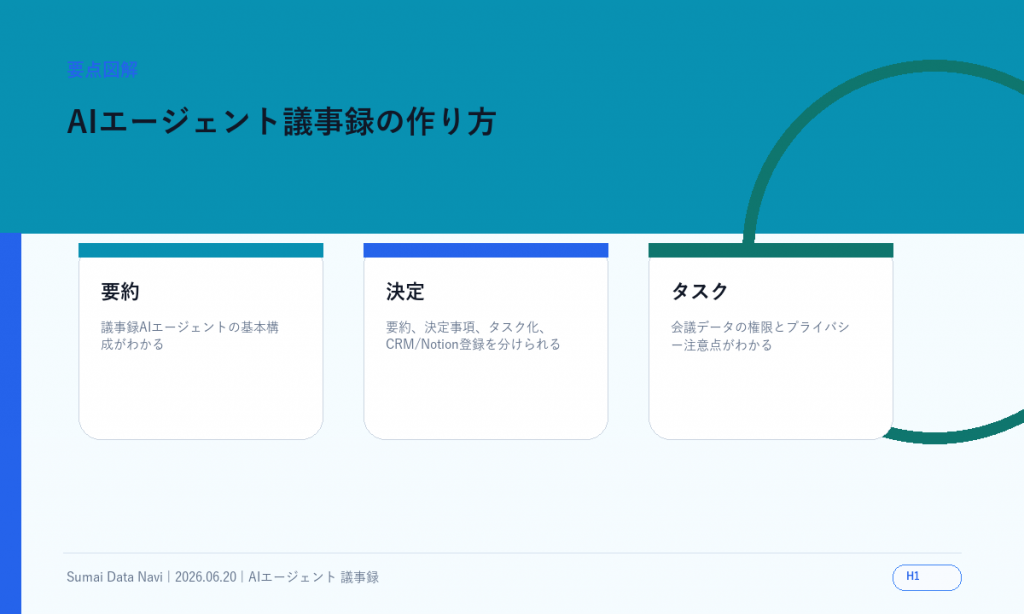Click footer text Sumai Data Navi
Viewport: 1024px width, 614px height.
(x=114, y=577)
